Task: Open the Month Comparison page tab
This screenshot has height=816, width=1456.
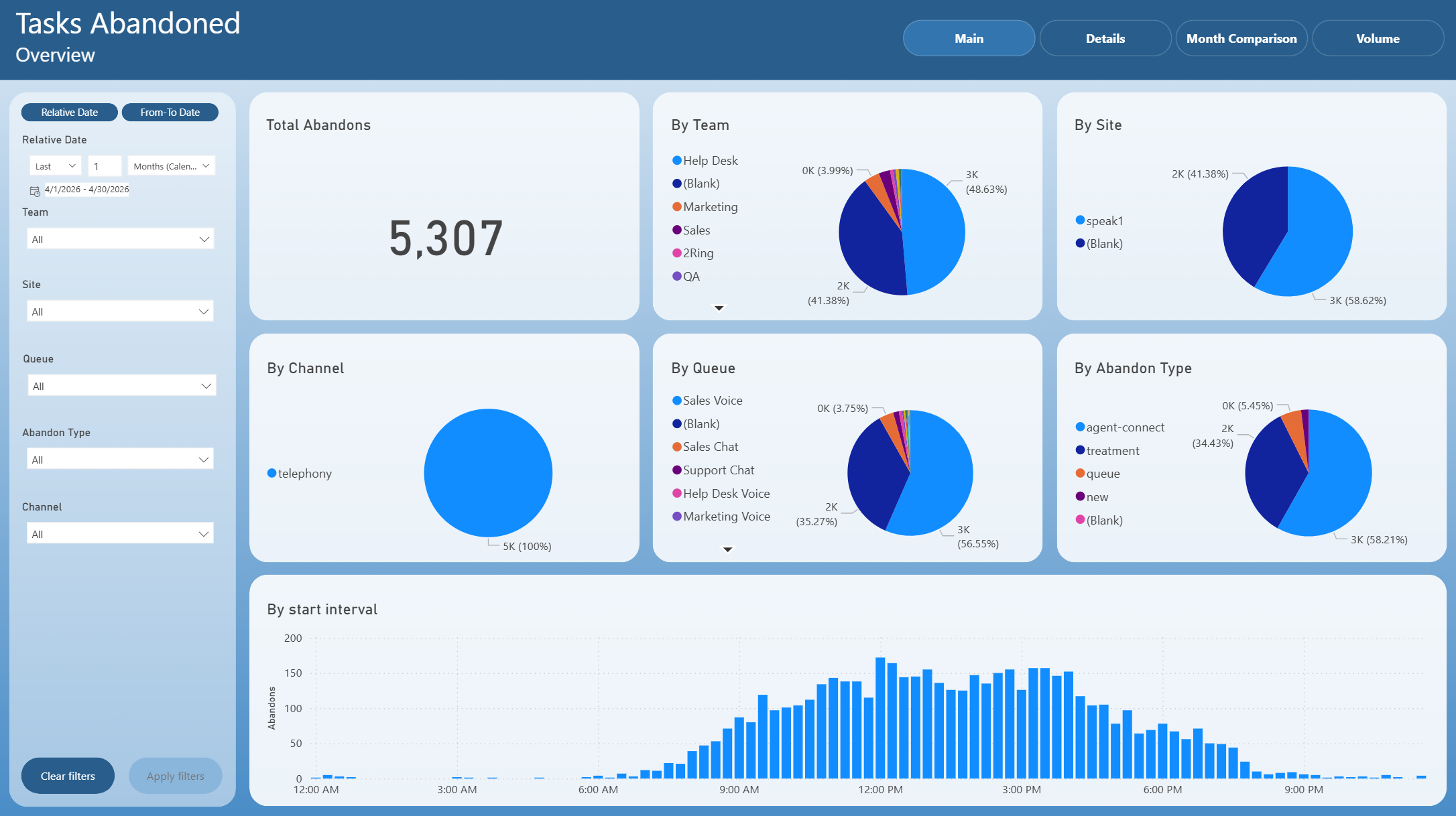Action: pyautogui.click(x=1241, y=38)
